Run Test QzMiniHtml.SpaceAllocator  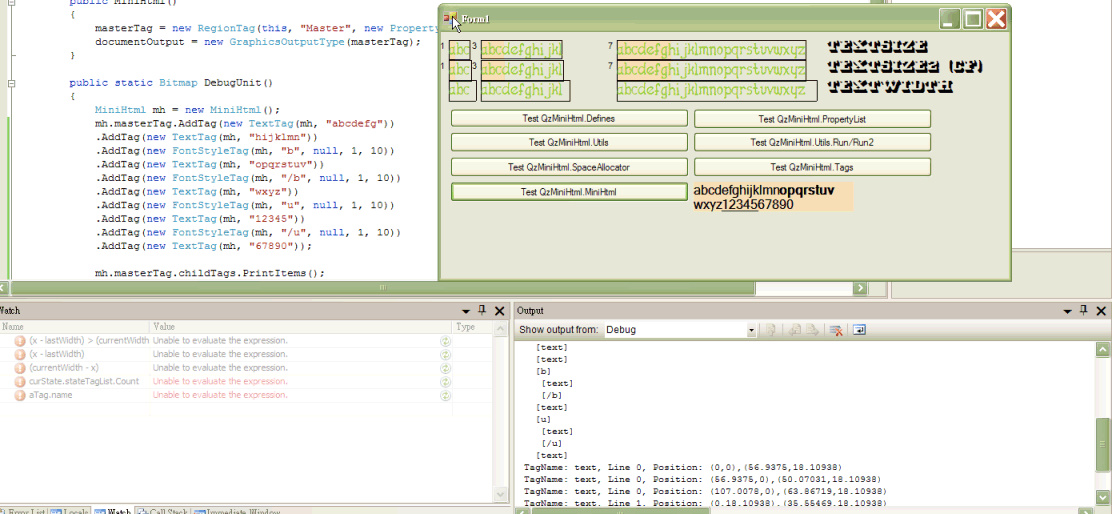point(569,167)
